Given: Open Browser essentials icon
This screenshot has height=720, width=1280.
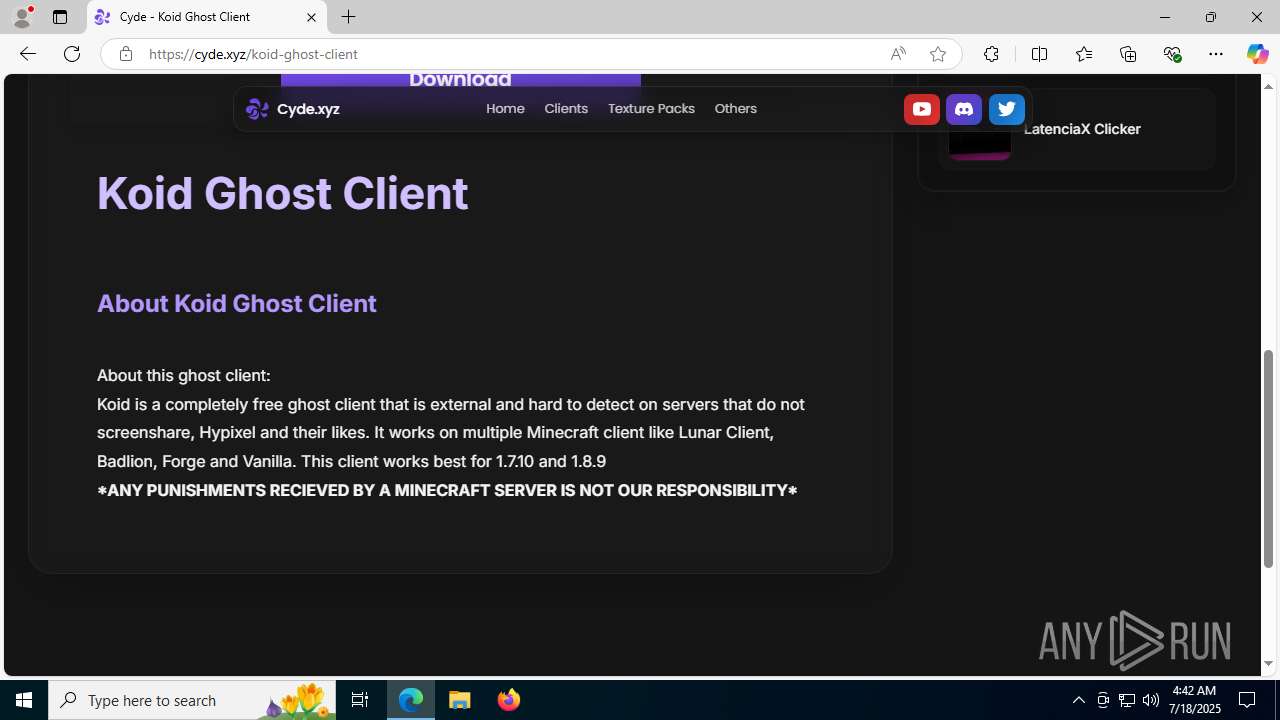Looking at the screenshot, I should click(x=1172, y=54).
